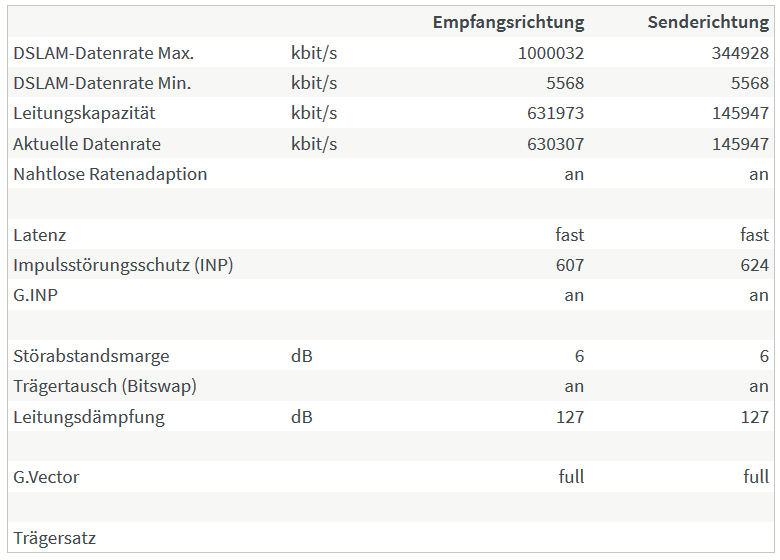The width and height of the screenshot is (780, 560).
Task: Select the Impulsstörungsschutz (INP) label
Action: (123, 265)
